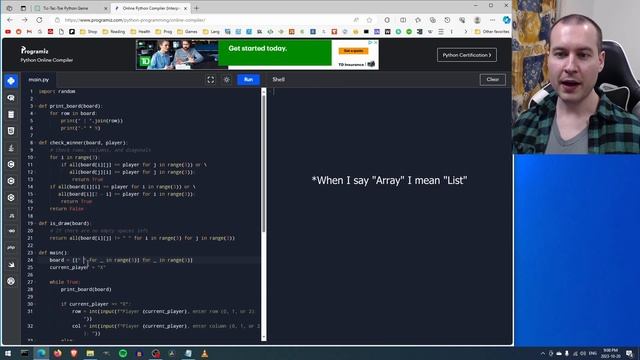The image size is (640, 360).
Task: Open the notifications center icon
Action: click(629, 353)
